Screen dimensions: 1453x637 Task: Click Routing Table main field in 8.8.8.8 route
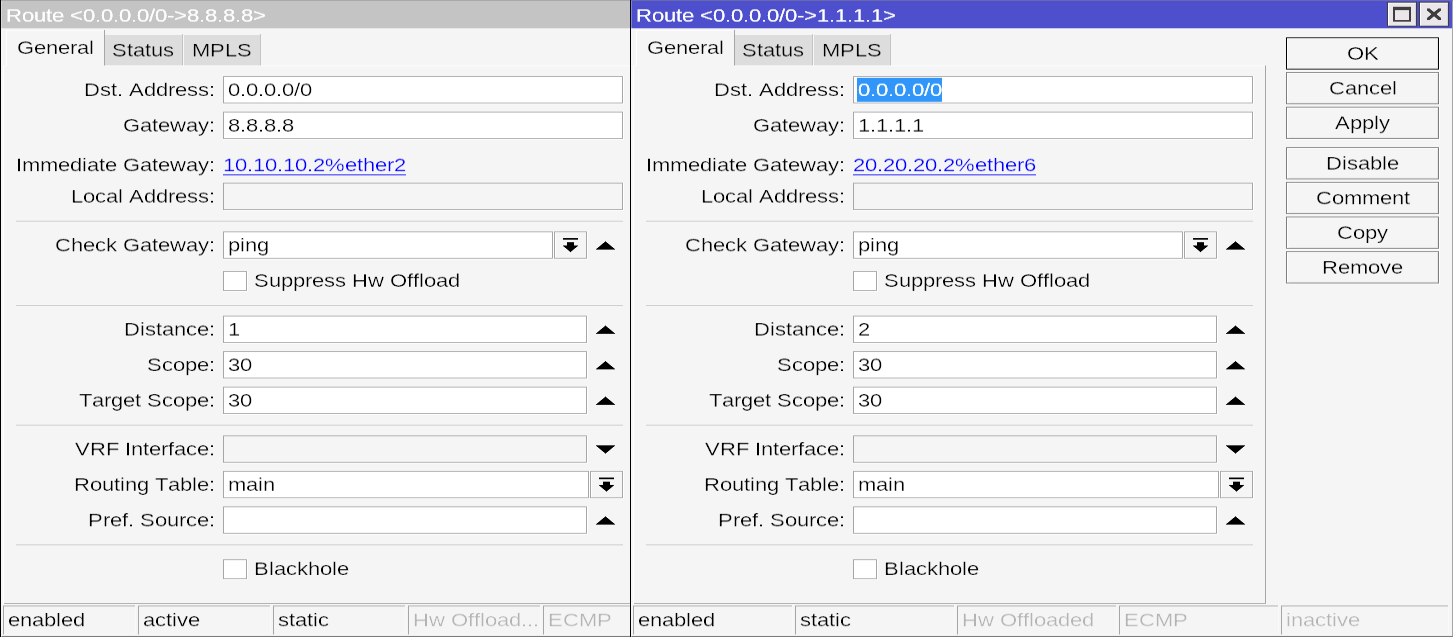406,485
